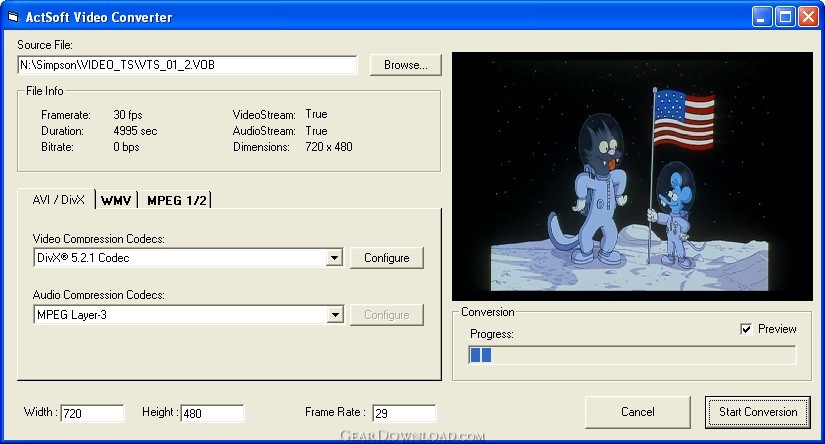Open the Video Compression Codecs dropdown arrow
Screen dimensions: 825x444
click(x=334, y=258)
